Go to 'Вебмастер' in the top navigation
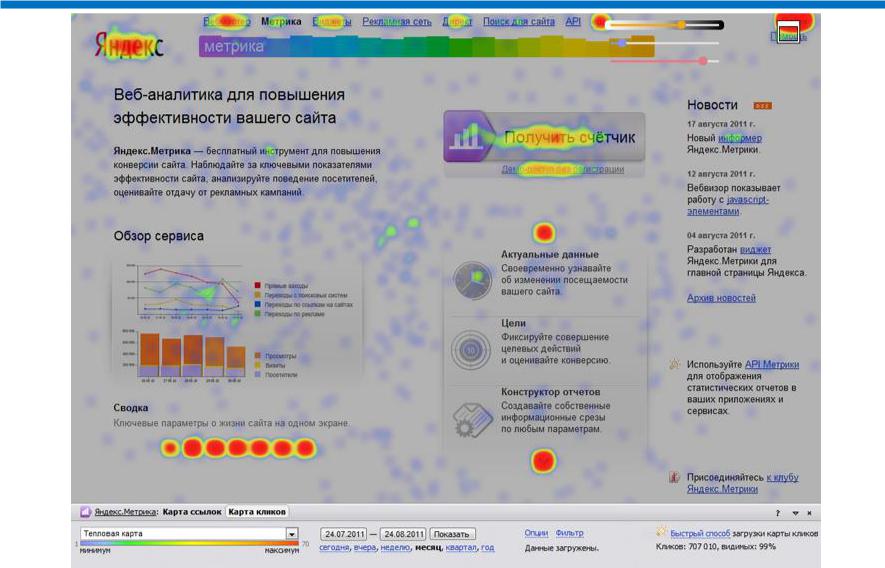The width and height of the screenshot is (885, 568). 227,21
